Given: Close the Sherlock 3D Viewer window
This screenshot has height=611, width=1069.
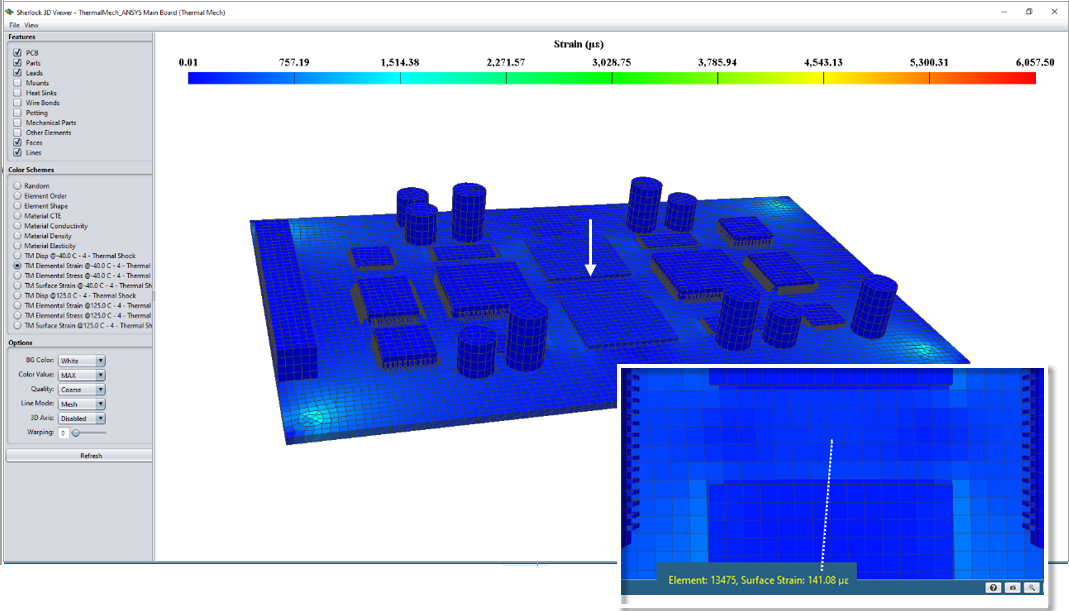Looking at the screenshot, I should 1054,12.
